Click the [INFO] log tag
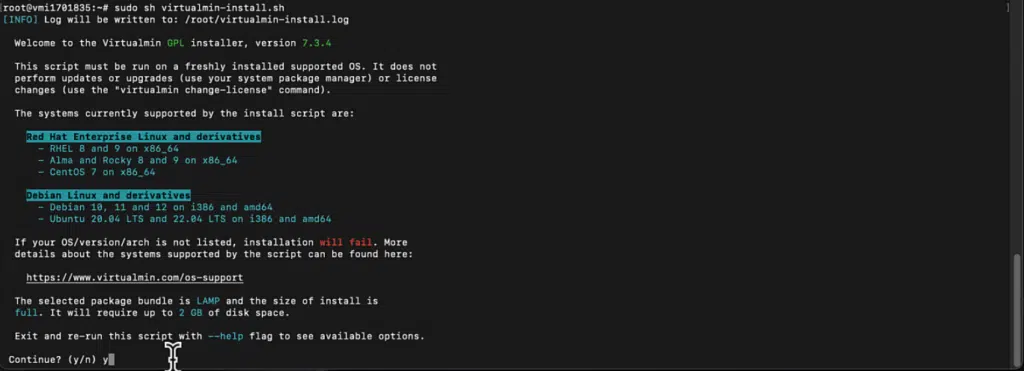The height and width of the screenshot is (371, 1024). 20,20
